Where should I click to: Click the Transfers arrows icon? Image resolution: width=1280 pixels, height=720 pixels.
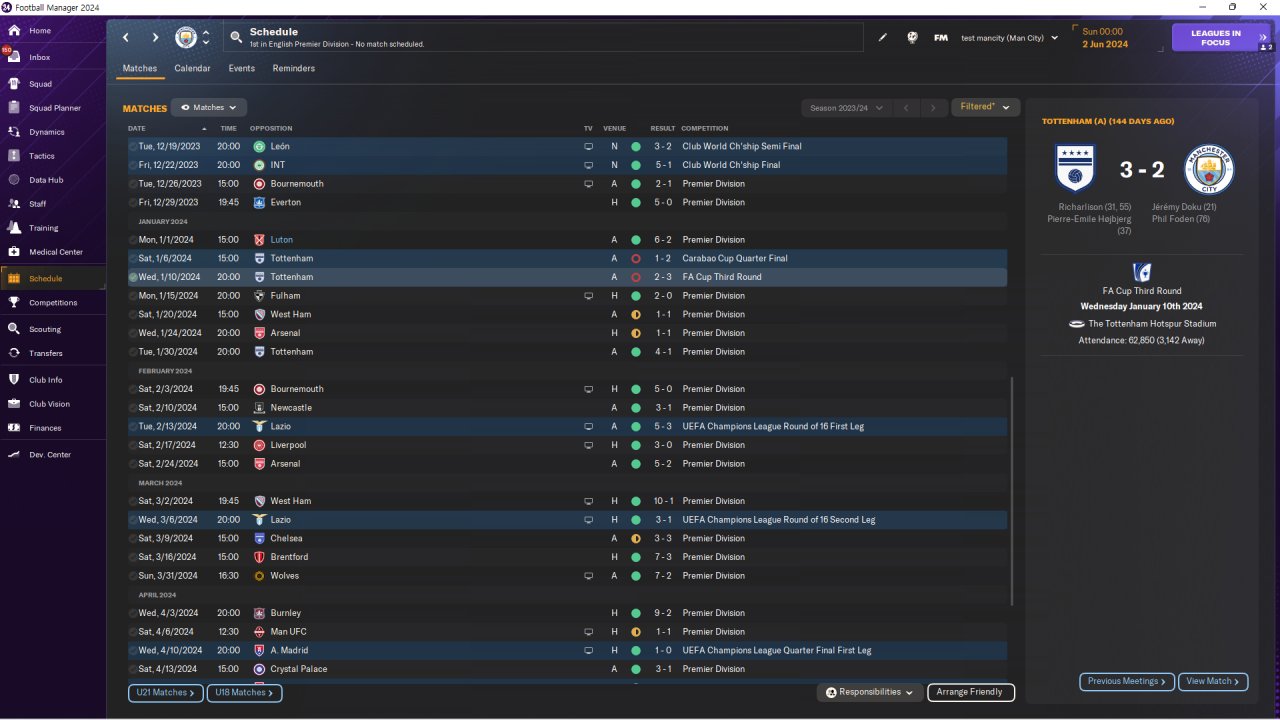pyautogui.click(x=14, y=353)
